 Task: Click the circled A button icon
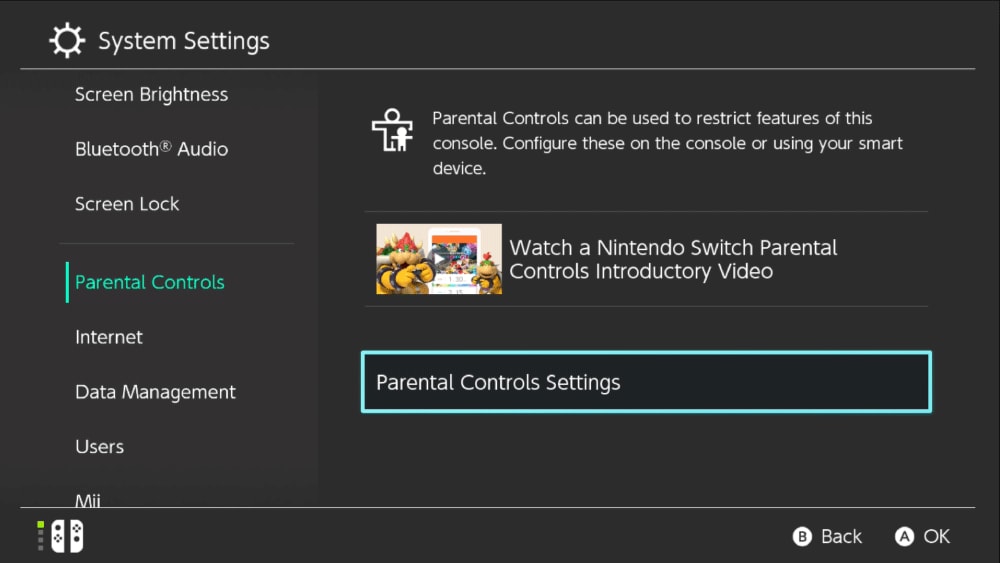pos(904,537)
